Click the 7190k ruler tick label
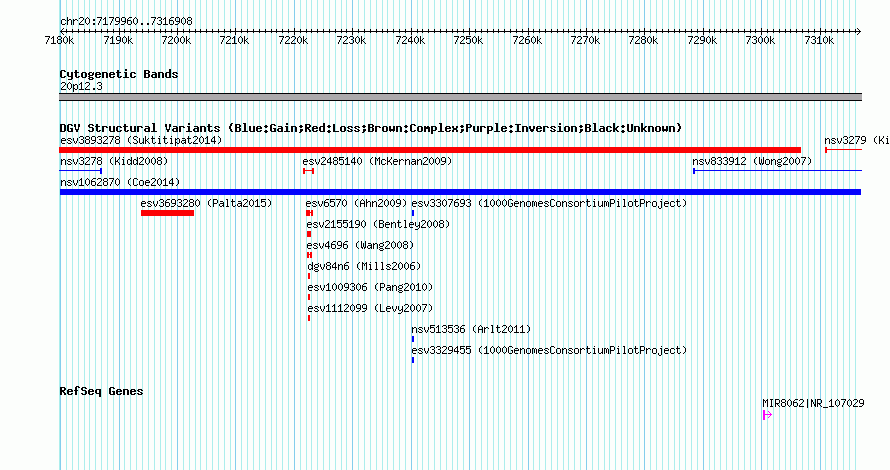Viewport: 890px width, 470px height. tap(118, 40)
